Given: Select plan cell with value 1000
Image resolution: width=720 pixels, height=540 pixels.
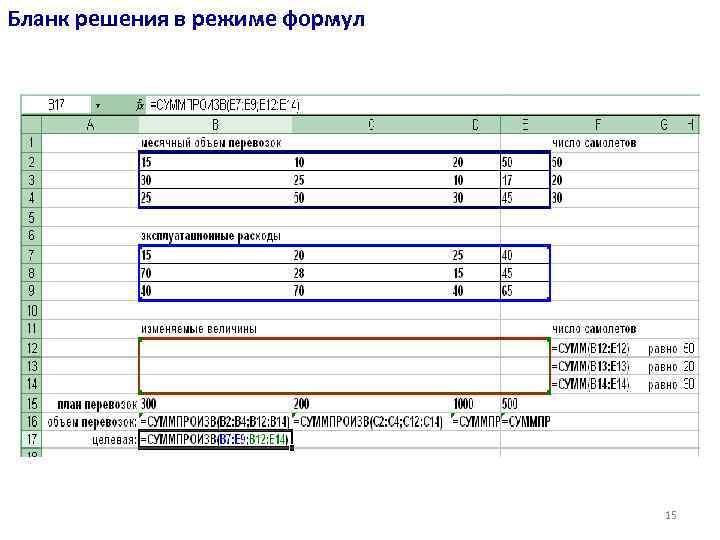Looking at the screenshot, I should [475, 404].
